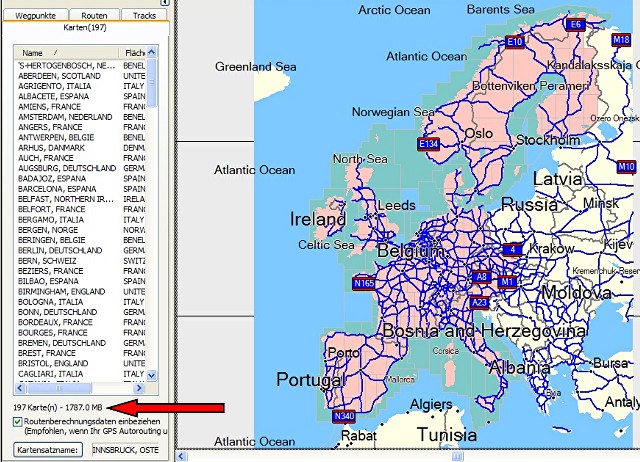
Task: Click the M10 road shield on map
Action: pos(626,167)
